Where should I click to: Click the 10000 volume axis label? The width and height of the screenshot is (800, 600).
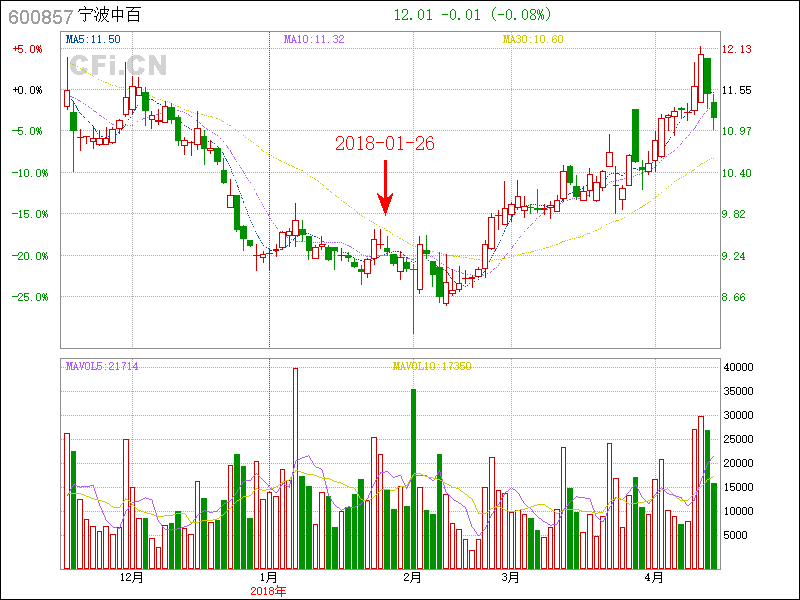738,511
